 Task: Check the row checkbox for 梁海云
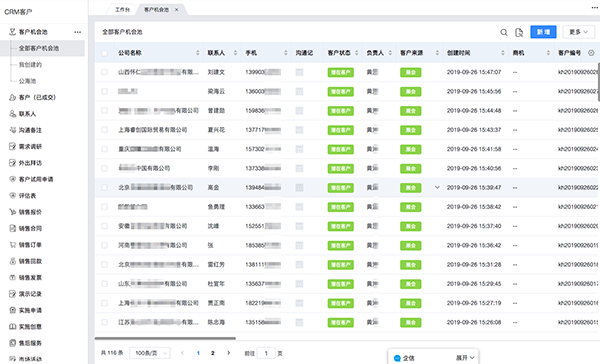tap(104, 91)
